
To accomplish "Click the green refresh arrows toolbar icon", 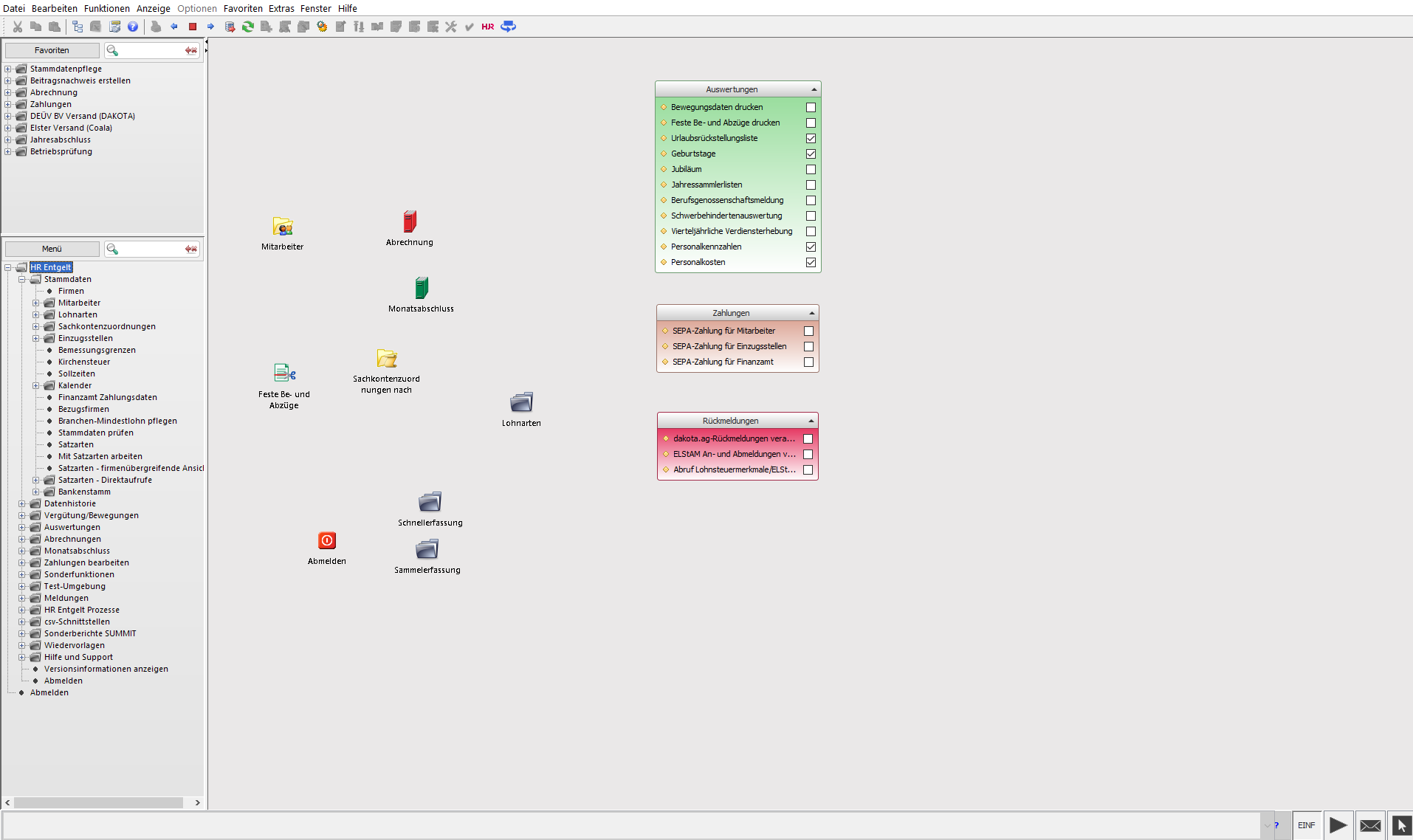I will coord(248,27).
